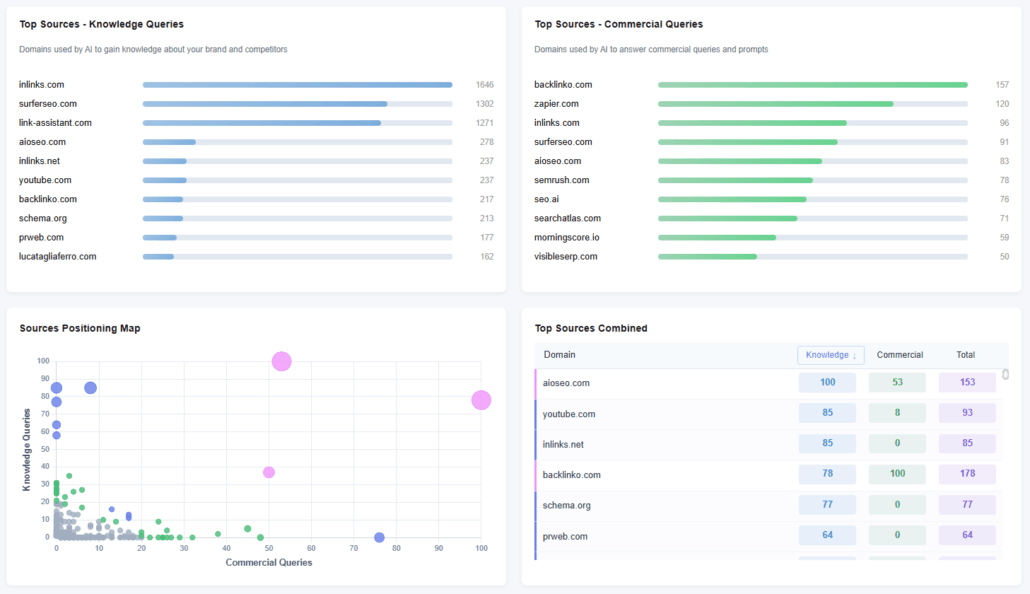Click lucatagliaferro.com domain label

pos(57,256)
